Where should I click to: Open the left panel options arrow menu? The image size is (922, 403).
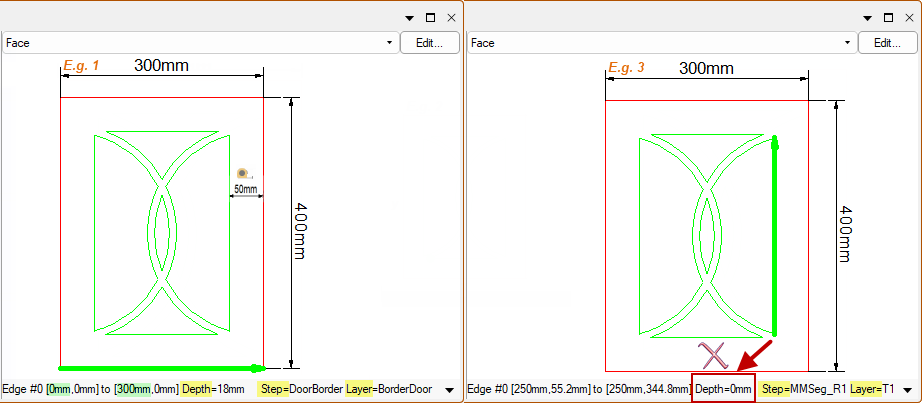[409, 18]
